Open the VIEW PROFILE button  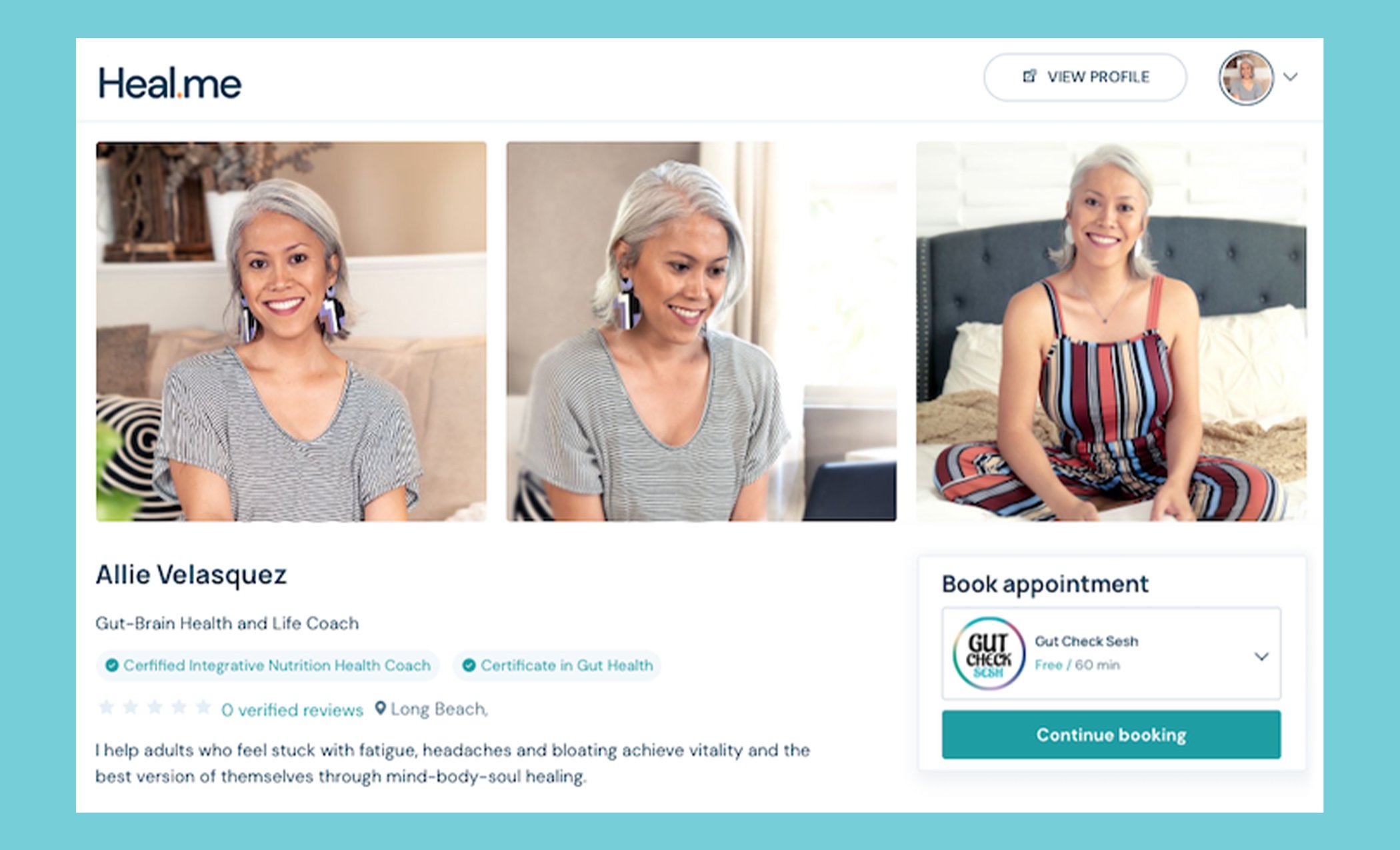point(1085,77)
